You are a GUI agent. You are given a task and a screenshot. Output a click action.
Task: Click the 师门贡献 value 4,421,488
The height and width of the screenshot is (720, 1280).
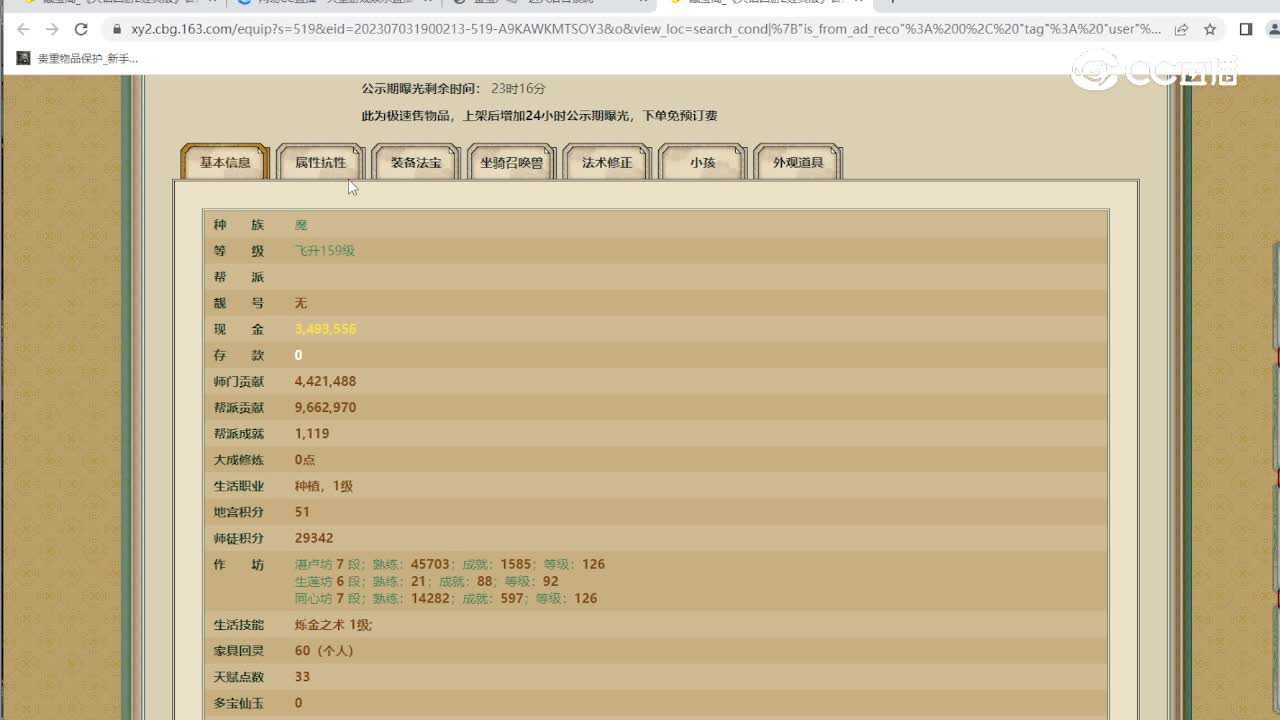point(325,381)
